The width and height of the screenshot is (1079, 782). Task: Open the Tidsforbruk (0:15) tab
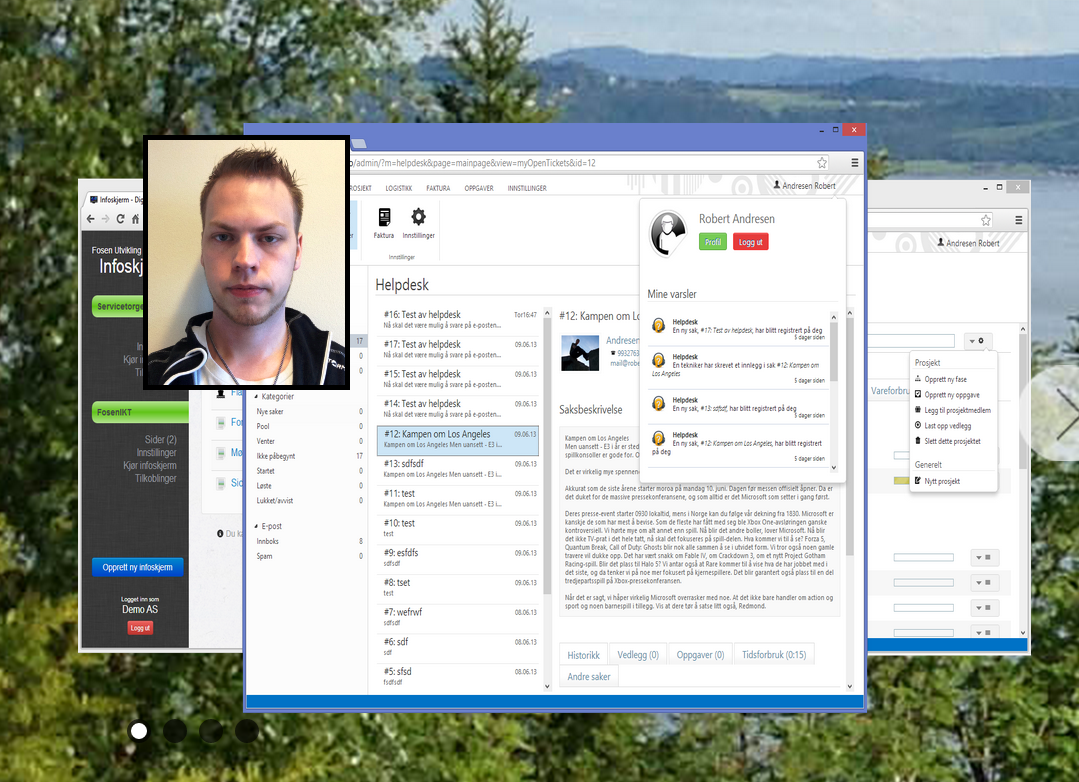pos(773,655)
